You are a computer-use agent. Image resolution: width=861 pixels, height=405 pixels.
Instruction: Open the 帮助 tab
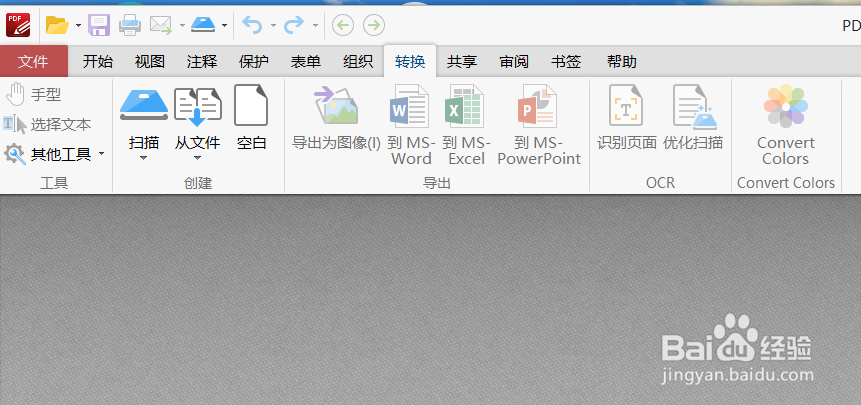click(x=622, y=62)
